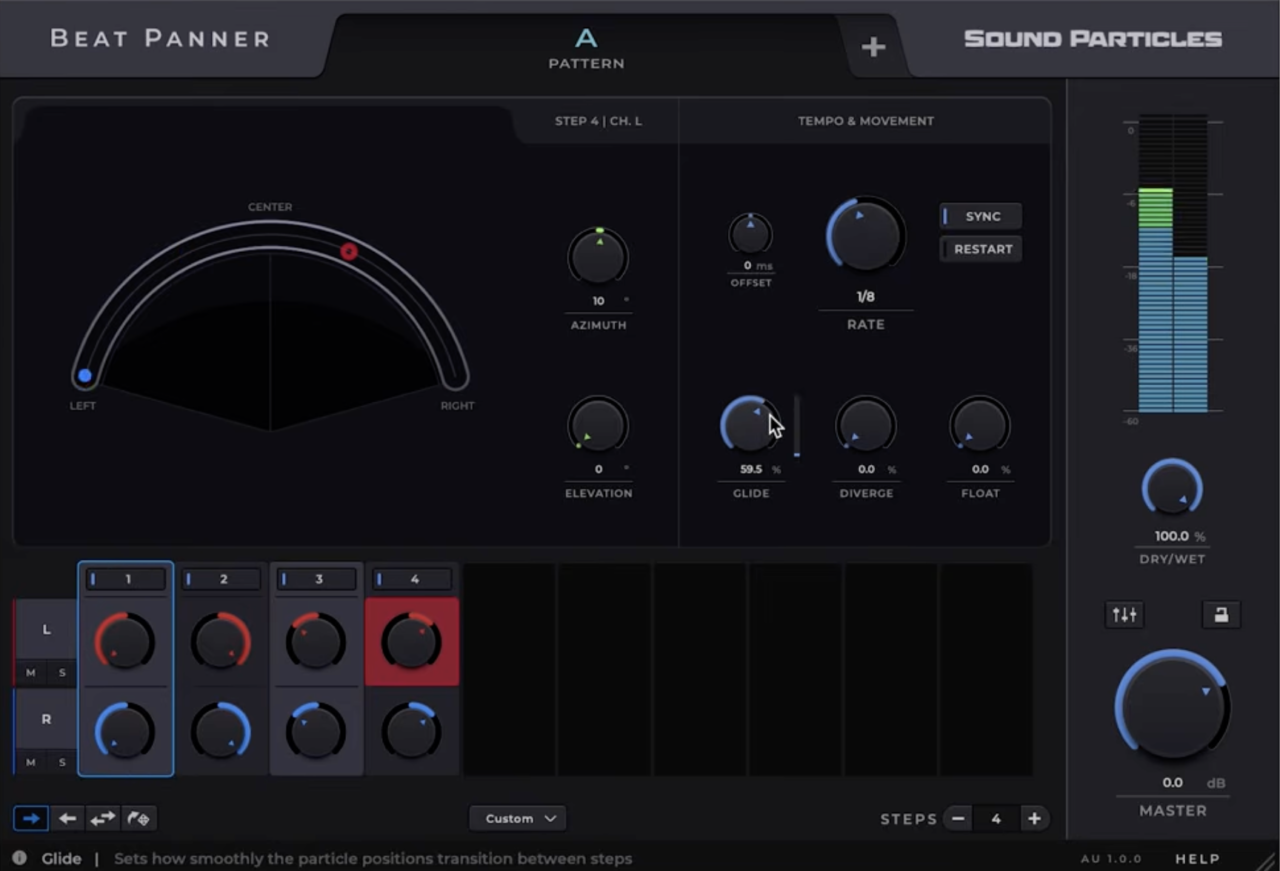
Task: Increase steps with plus button
Action: pyautogui.click(x=1034, y=818)
